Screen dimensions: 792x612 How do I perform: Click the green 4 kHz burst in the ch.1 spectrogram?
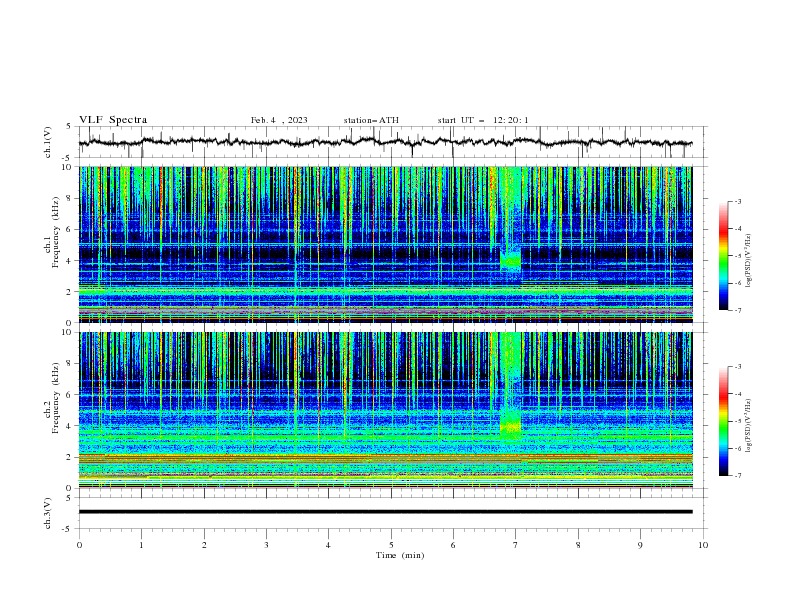tap(510, 261)
